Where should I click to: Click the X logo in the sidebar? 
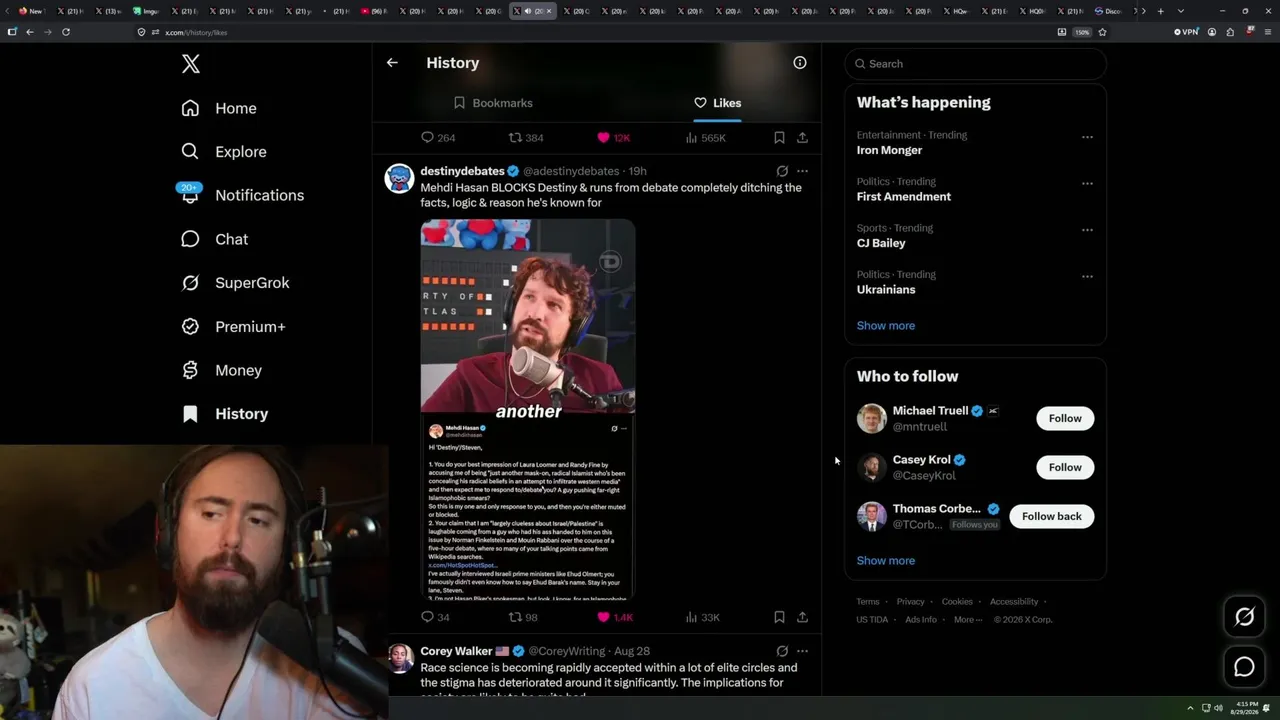[x=191, y=64]
